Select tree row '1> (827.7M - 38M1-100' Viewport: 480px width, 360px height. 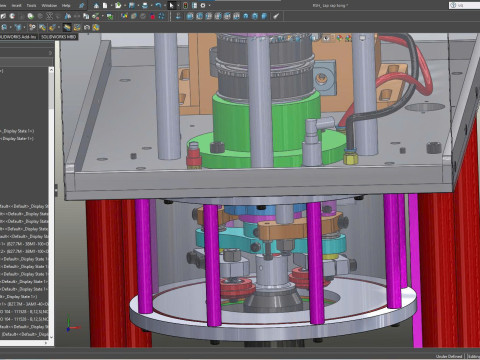[x=24, y=244]
